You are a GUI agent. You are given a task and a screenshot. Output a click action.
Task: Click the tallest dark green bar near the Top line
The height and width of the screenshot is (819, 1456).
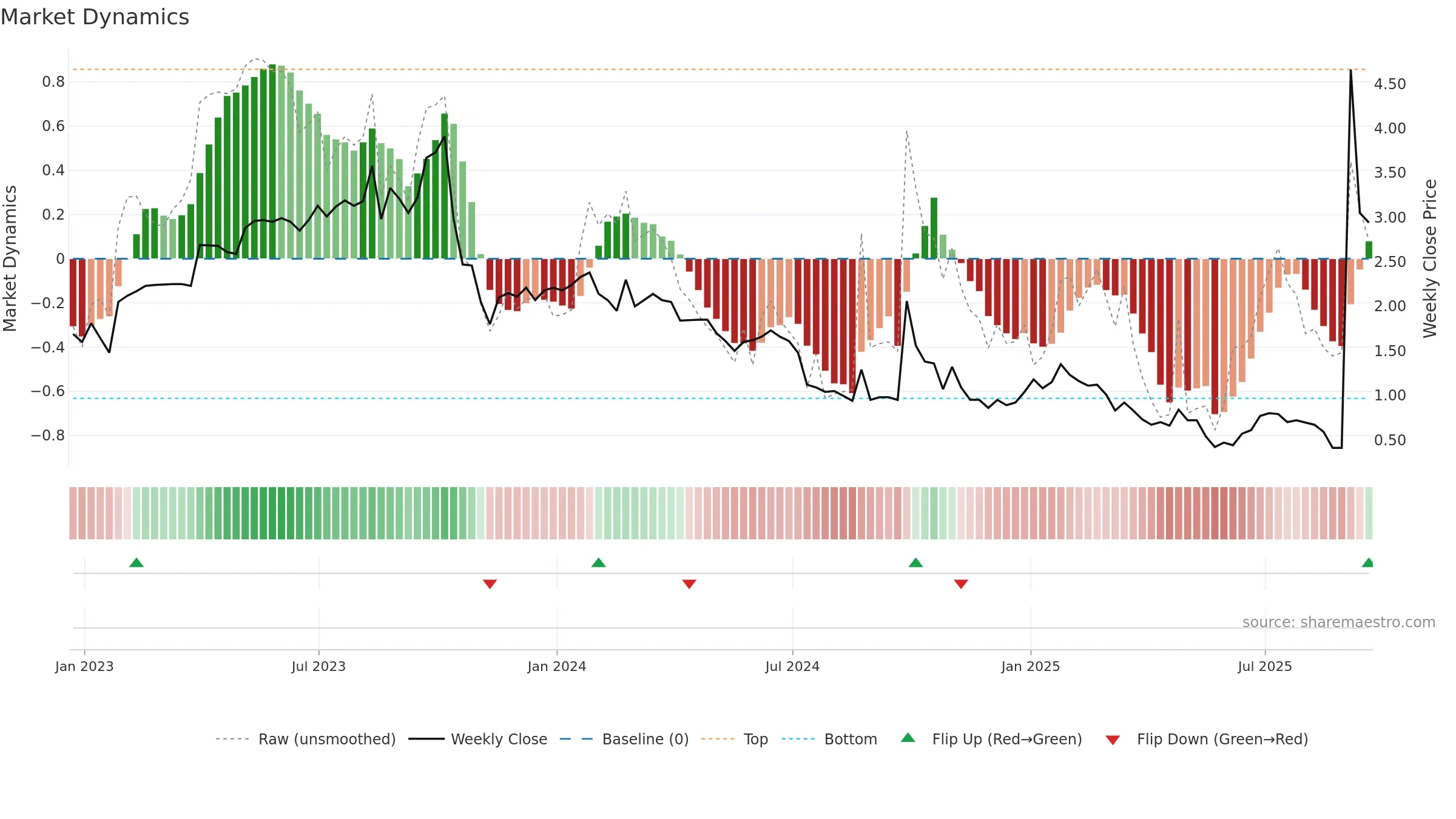click(x=272, y=161)
